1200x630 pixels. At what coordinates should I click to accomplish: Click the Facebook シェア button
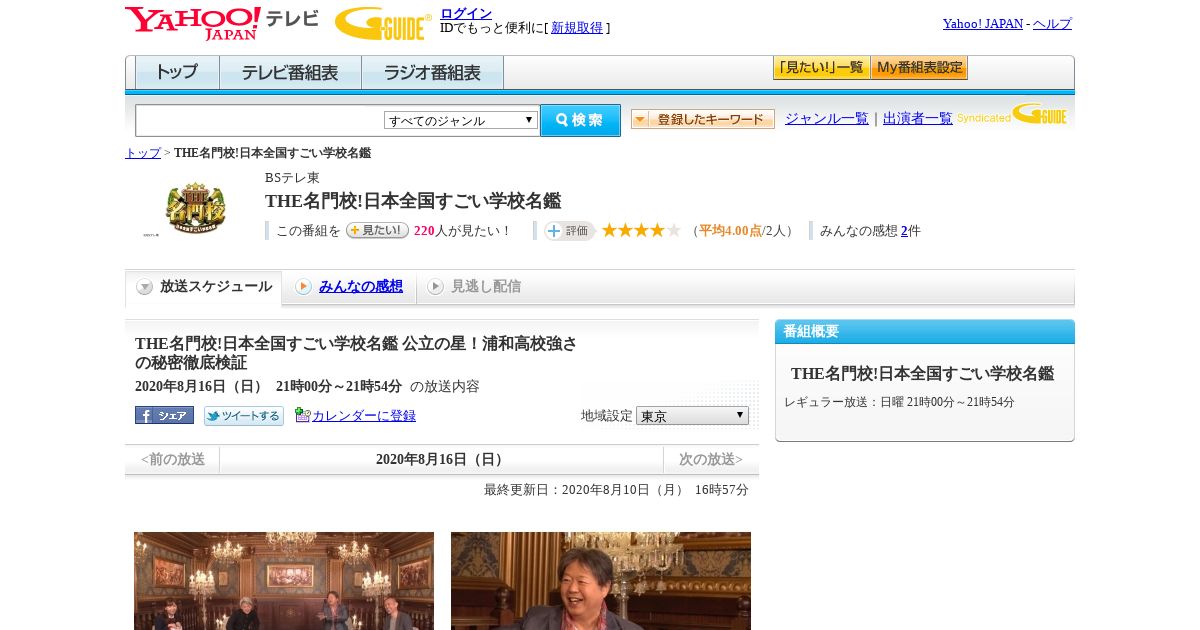164,415
